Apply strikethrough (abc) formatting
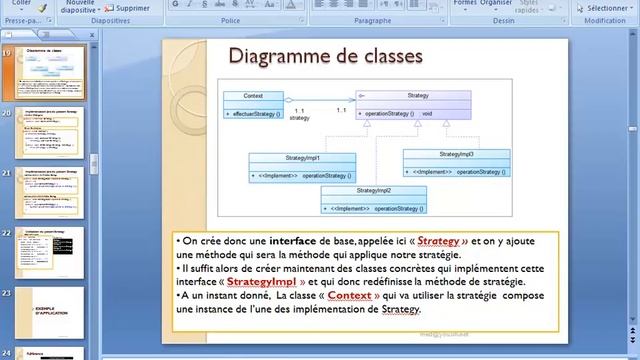The width and height of the screenshot is (640, 360). [220, 4]
